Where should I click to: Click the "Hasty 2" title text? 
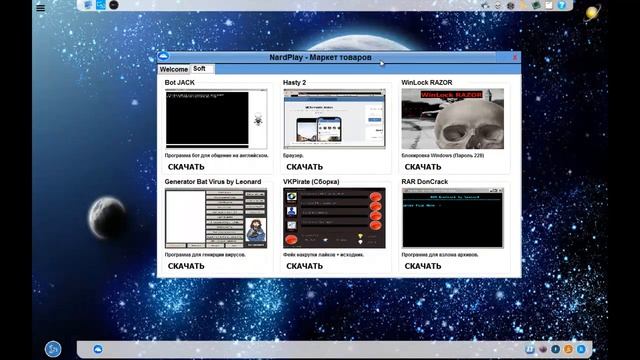[294, 82]
